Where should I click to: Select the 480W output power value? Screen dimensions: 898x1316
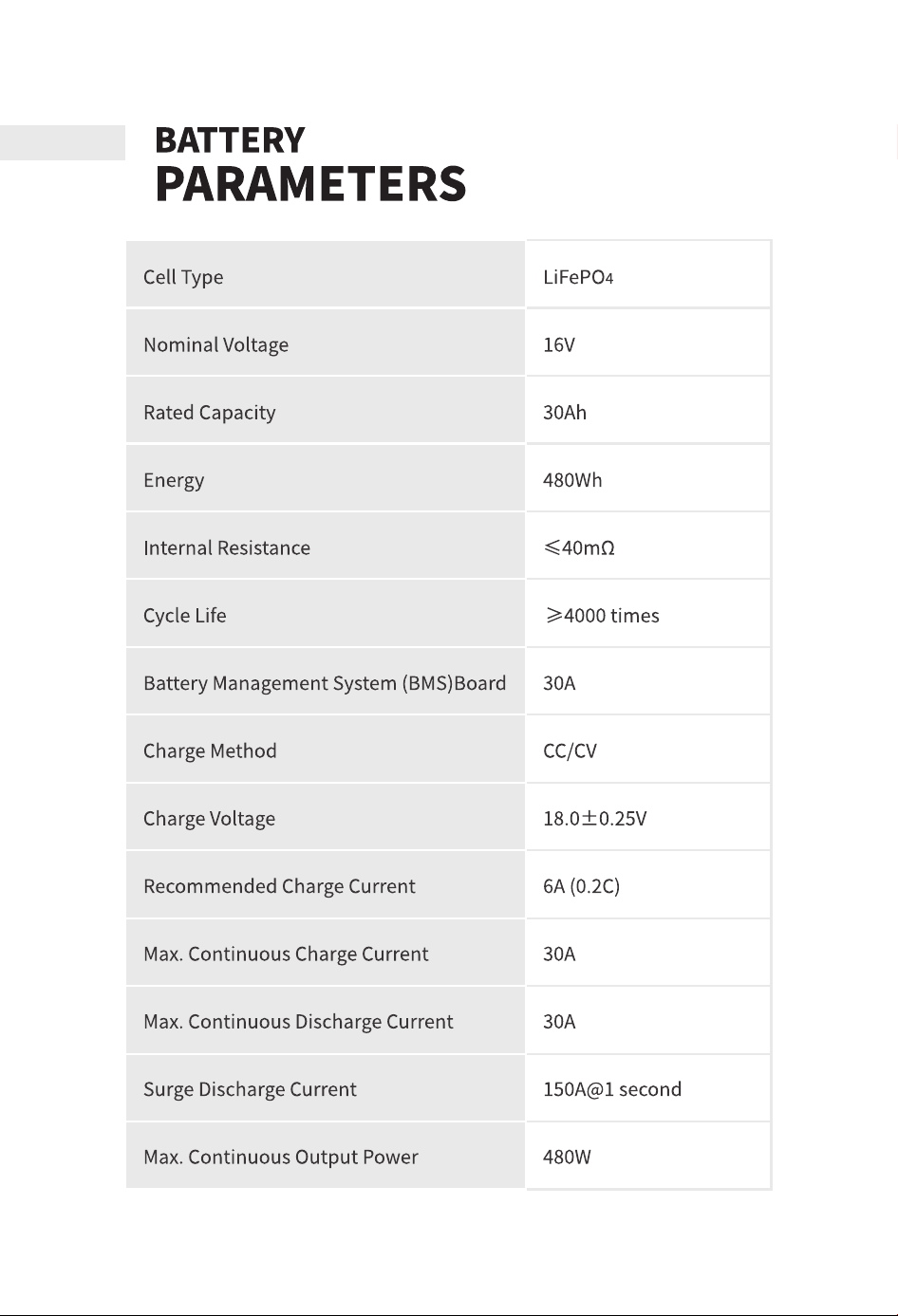[x=567, y=1157]
